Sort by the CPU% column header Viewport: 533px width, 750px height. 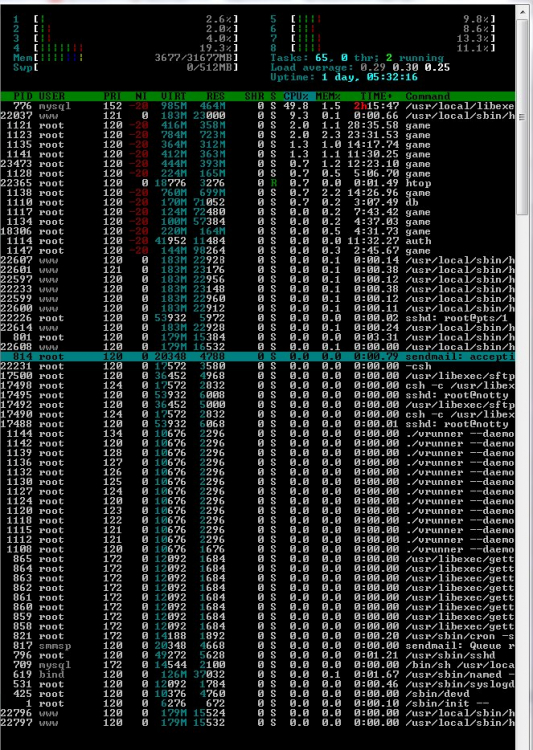click(296, 96)
